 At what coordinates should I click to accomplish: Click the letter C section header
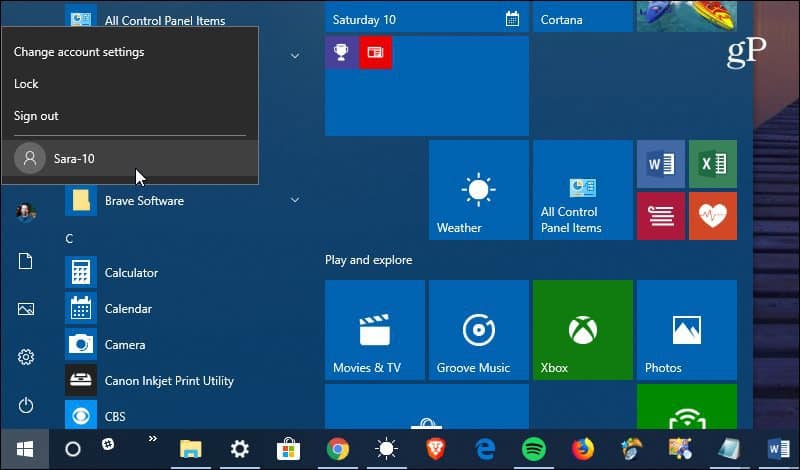[69, 238]
